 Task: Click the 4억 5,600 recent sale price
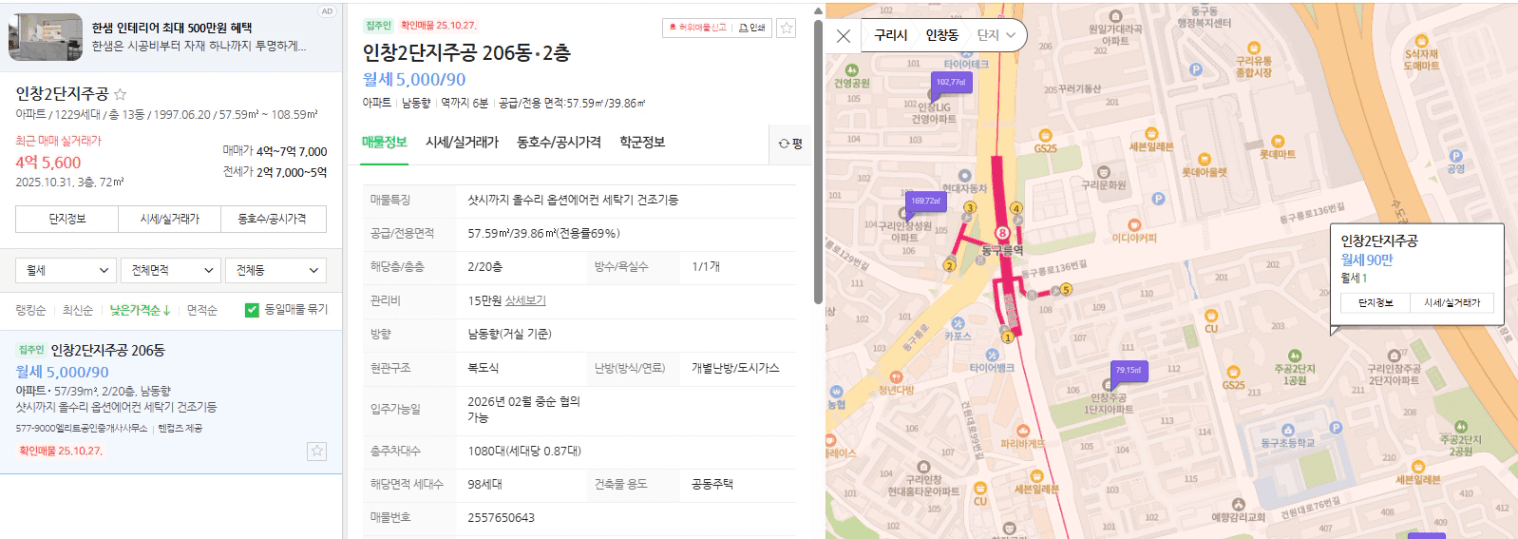pyautogui.click(x=49, y=162)
